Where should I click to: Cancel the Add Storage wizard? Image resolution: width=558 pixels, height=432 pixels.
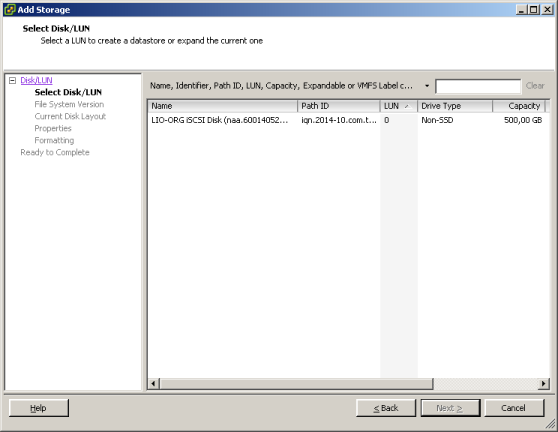point(514,408)
